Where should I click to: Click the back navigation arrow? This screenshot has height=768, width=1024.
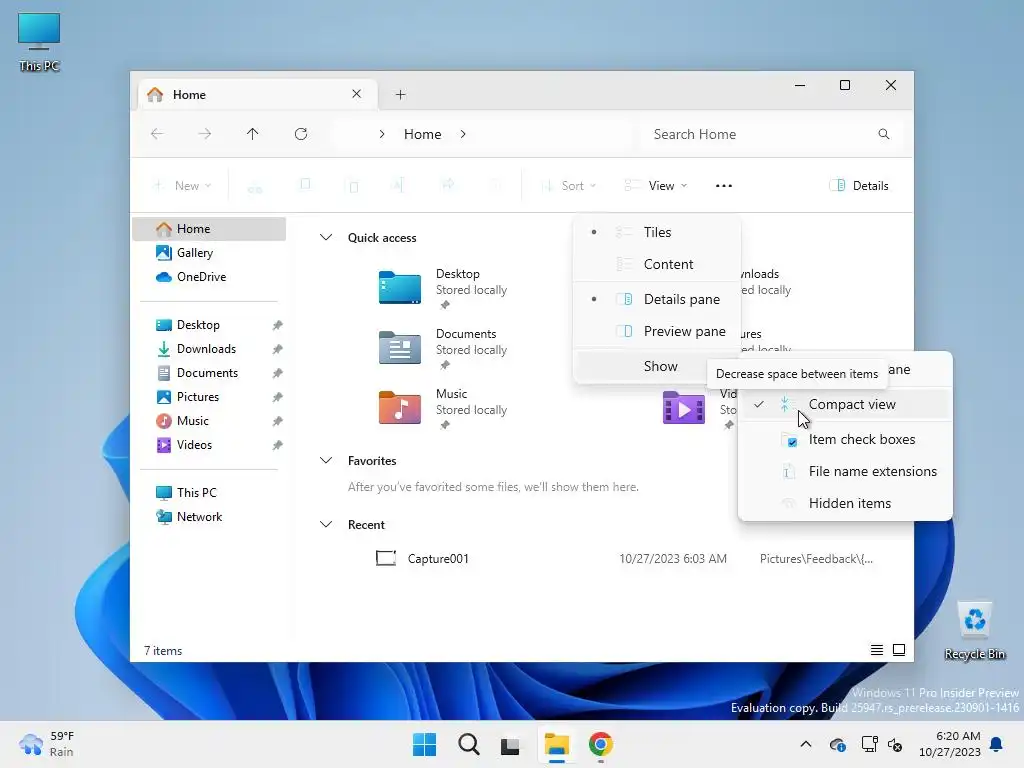coord(157,134)
